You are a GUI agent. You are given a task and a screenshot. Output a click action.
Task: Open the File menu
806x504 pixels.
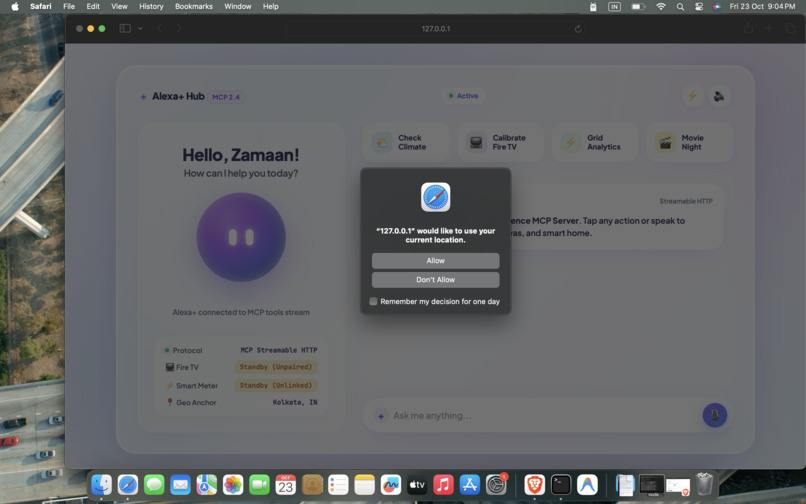[69, 7]
